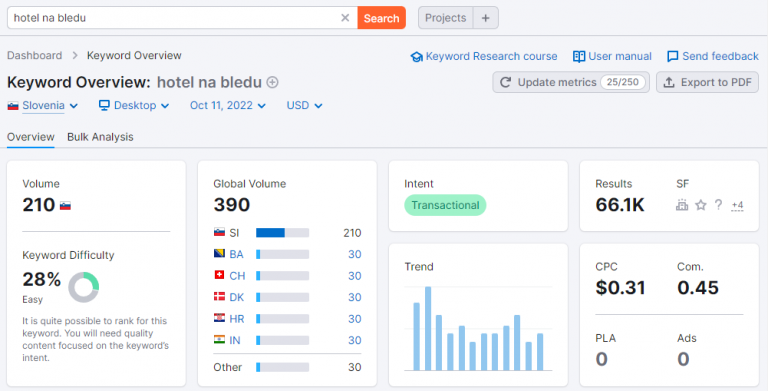Click the IN country link

click(x=235, y=341)
